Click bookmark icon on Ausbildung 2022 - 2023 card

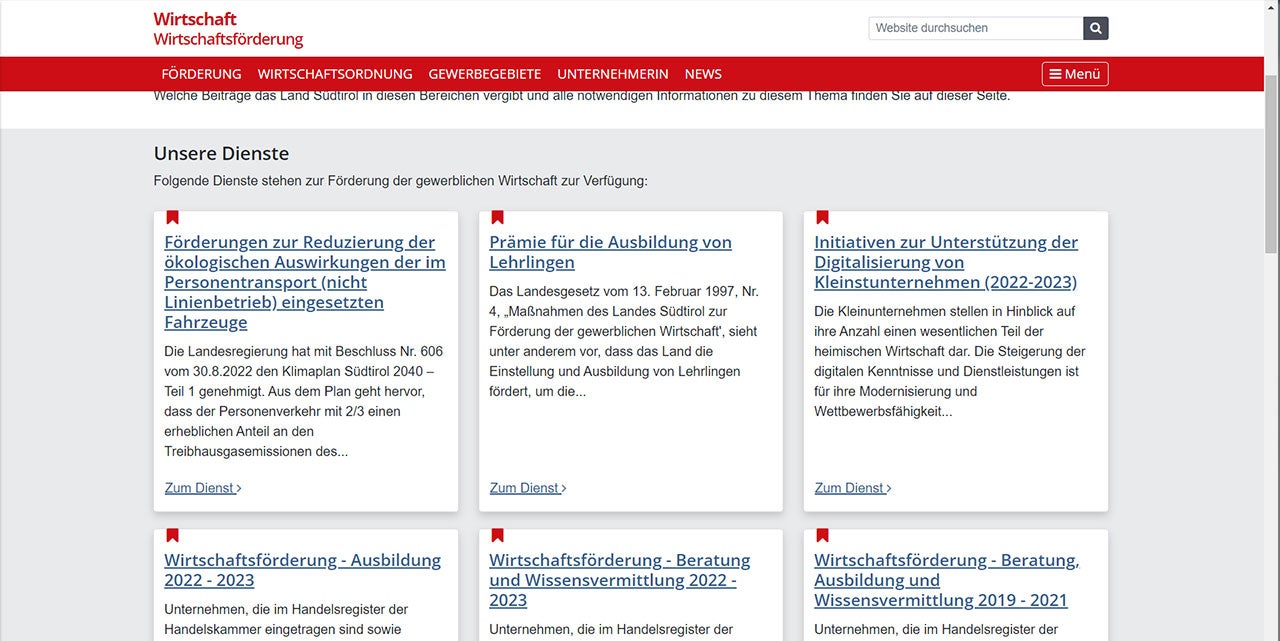(172, 535)
